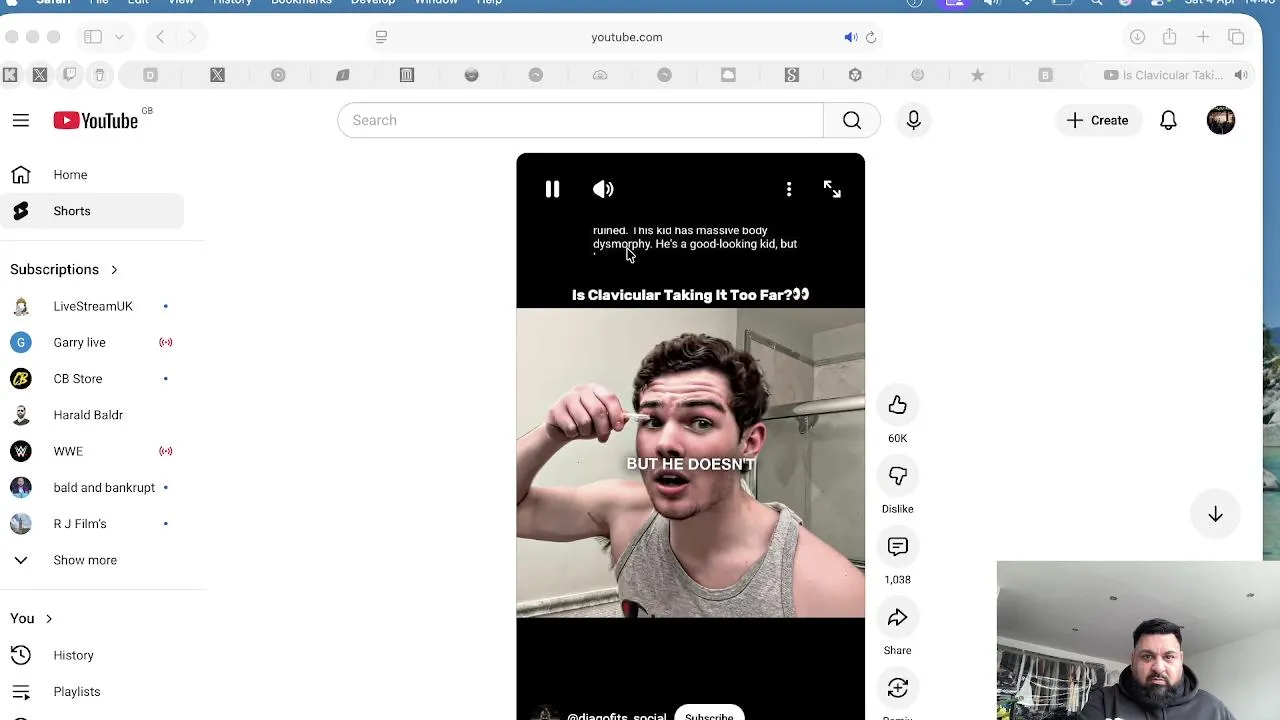The width and height of the screenshot is (1280, 720).
Task: Open the Bookmarks menu in the menu bar
Action: 301,2
